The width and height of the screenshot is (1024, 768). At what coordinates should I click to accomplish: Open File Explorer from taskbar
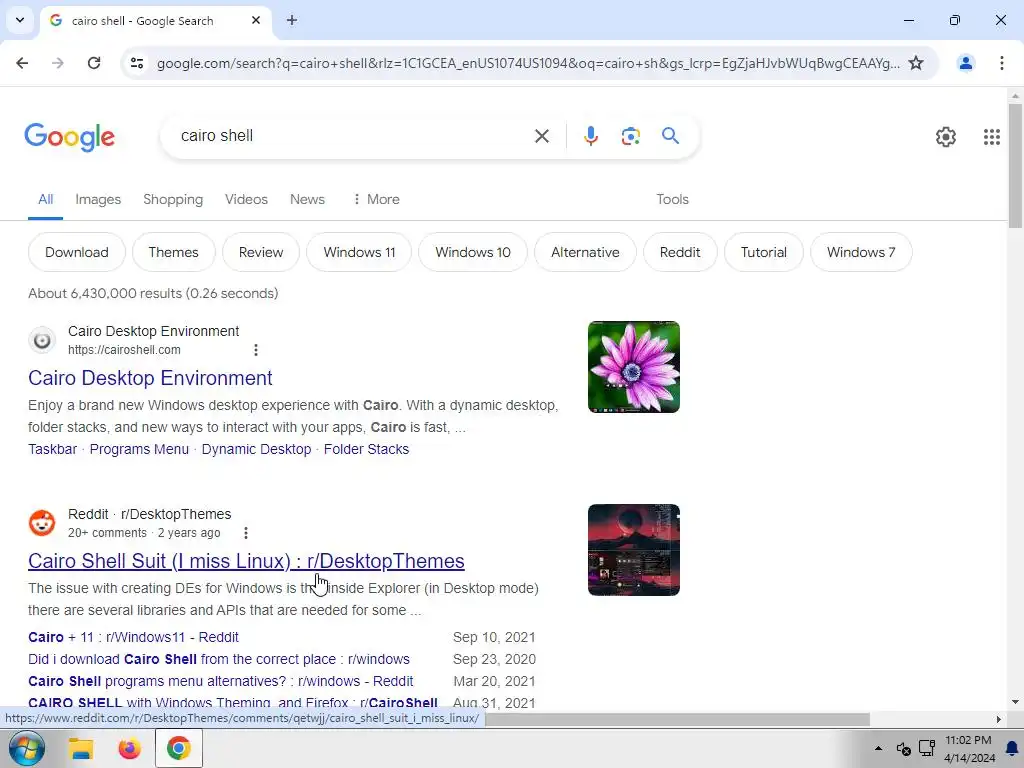click(81, 748)
